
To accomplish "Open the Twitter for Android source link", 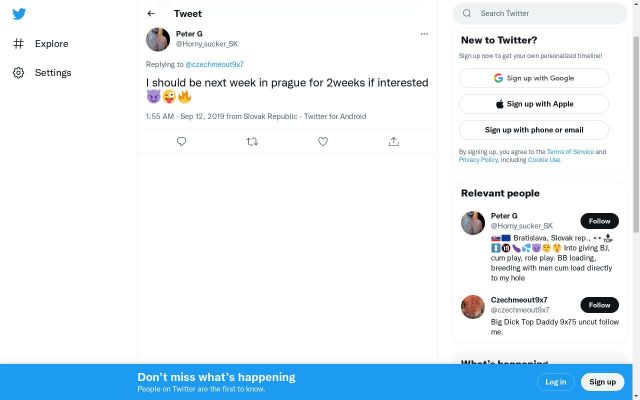I will [x=335, y=117].
